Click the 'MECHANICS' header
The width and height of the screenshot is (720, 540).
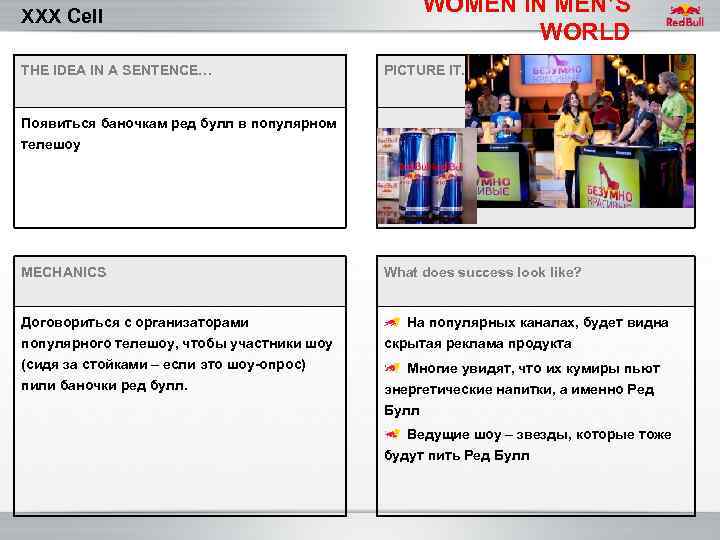(x=63, y=272)
